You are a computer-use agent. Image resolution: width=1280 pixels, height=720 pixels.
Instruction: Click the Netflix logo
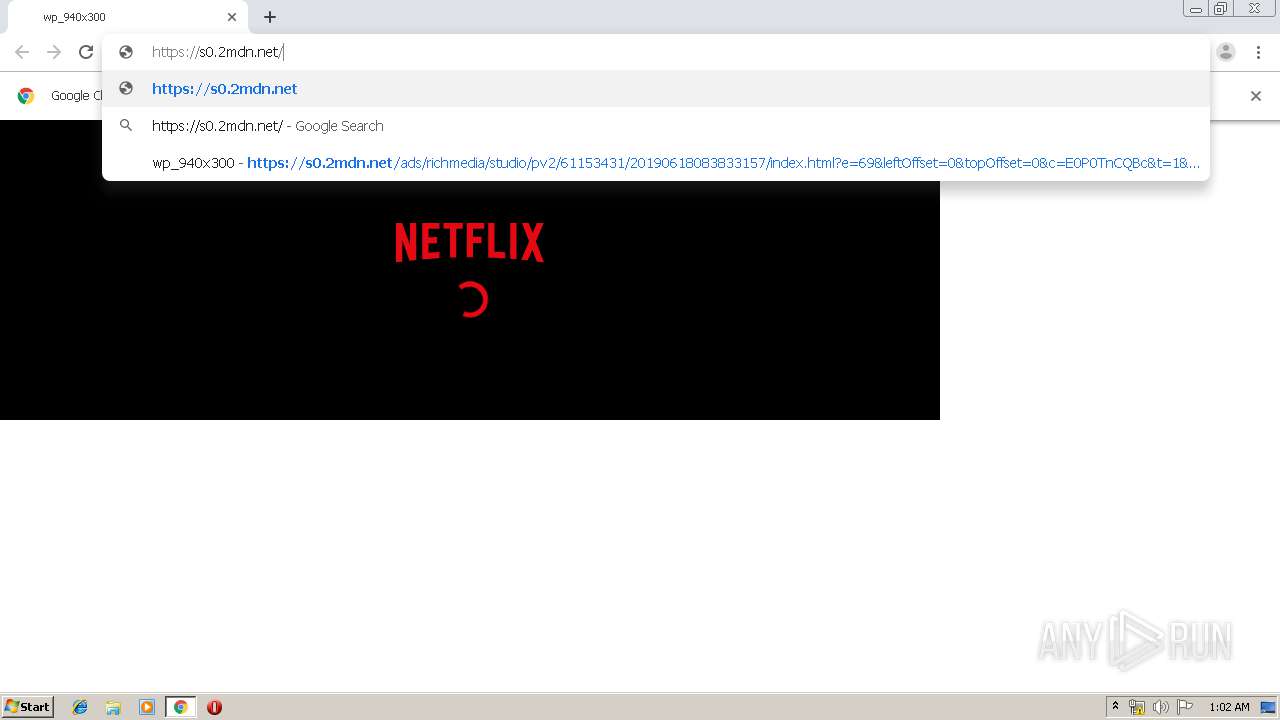469,242
